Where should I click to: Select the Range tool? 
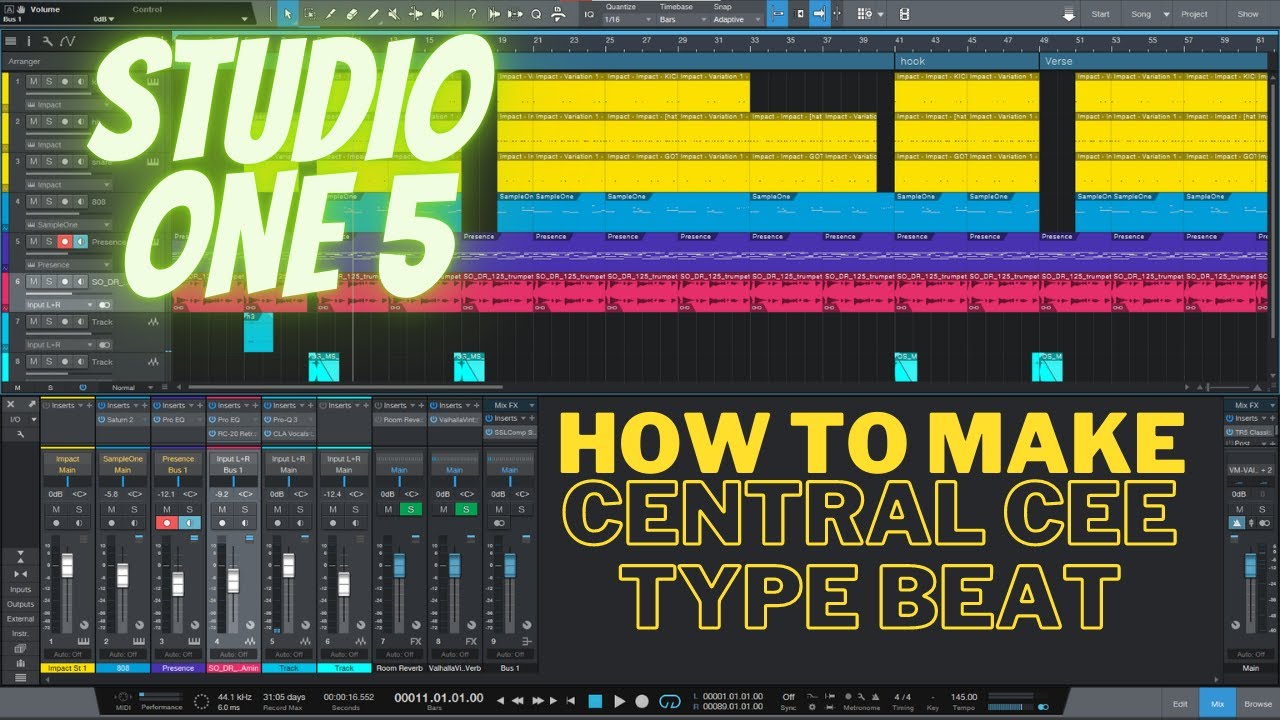point(309,14)
